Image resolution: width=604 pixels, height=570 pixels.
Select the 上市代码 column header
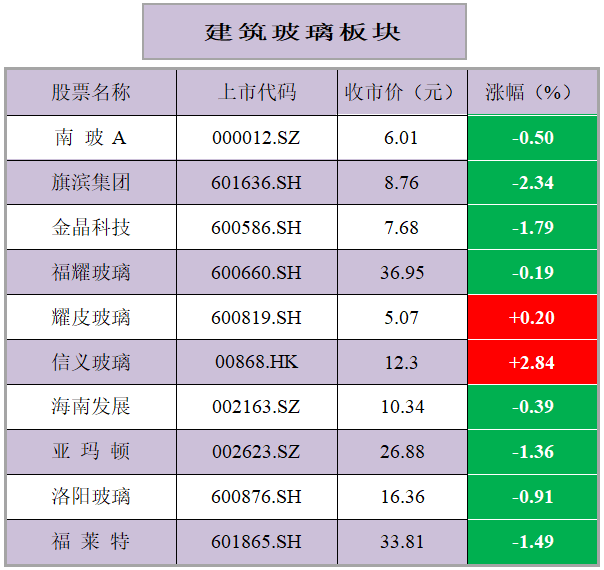(x=257, y=92)
